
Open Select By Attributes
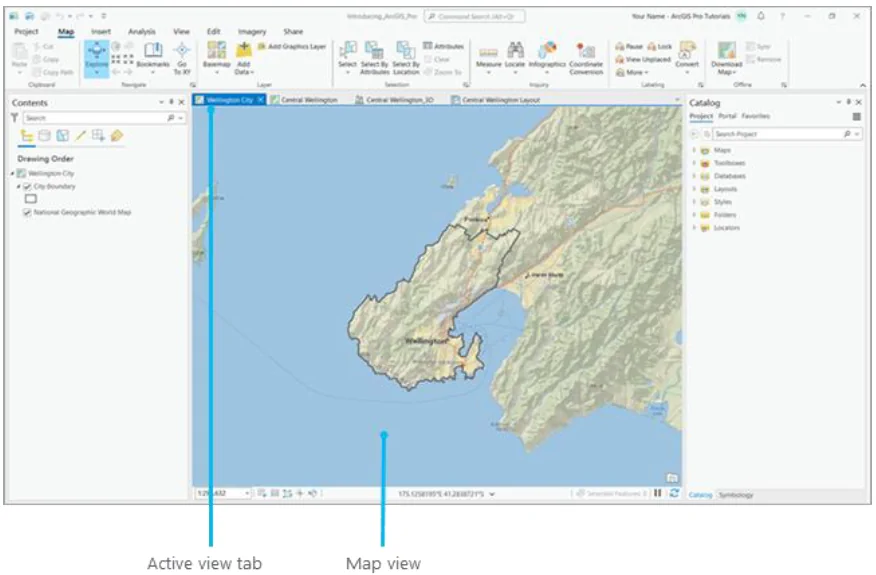(x=374, y=58)
